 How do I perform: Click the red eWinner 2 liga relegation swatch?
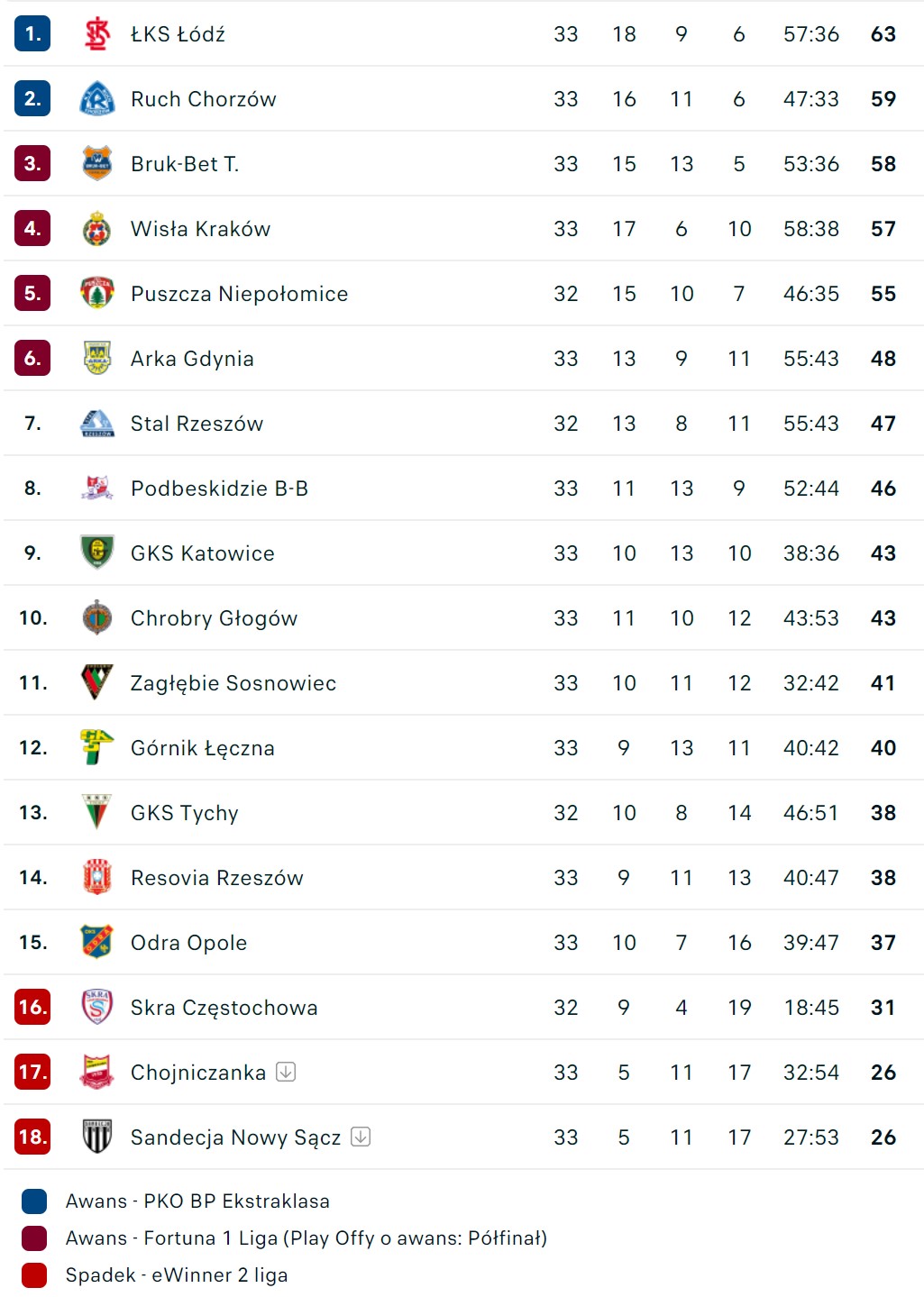34,1275
